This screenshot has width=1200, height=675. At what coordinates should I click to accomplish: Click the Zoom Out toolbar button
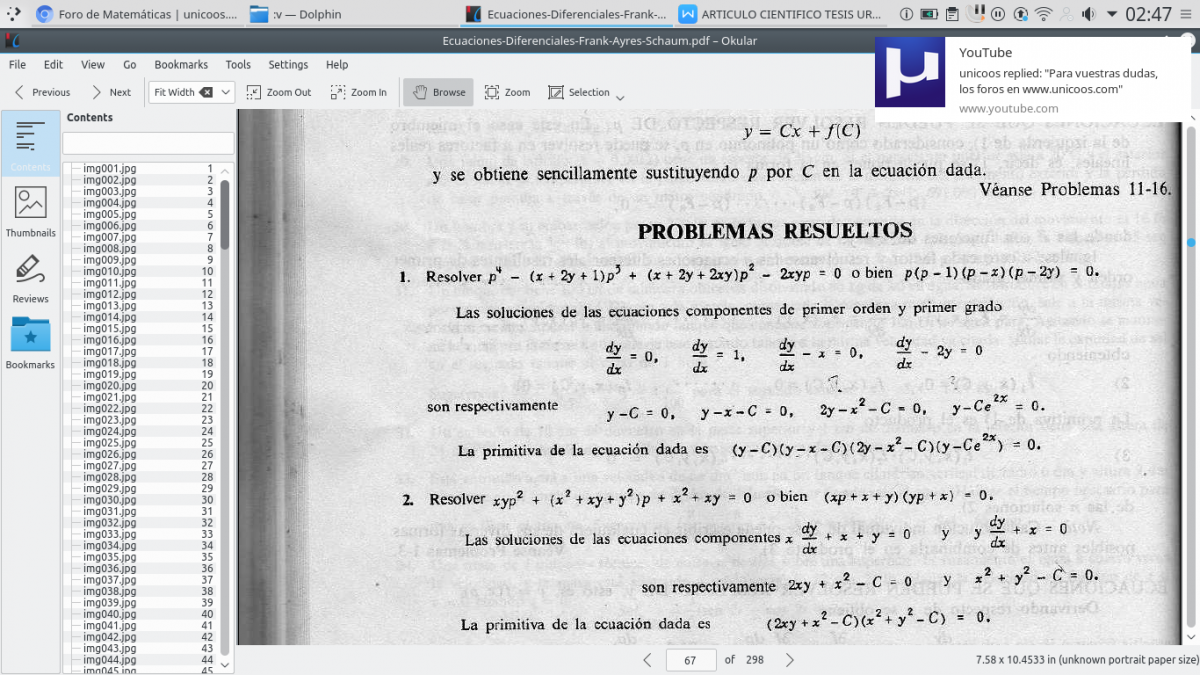pyautogui.click(x=279, y=92)
